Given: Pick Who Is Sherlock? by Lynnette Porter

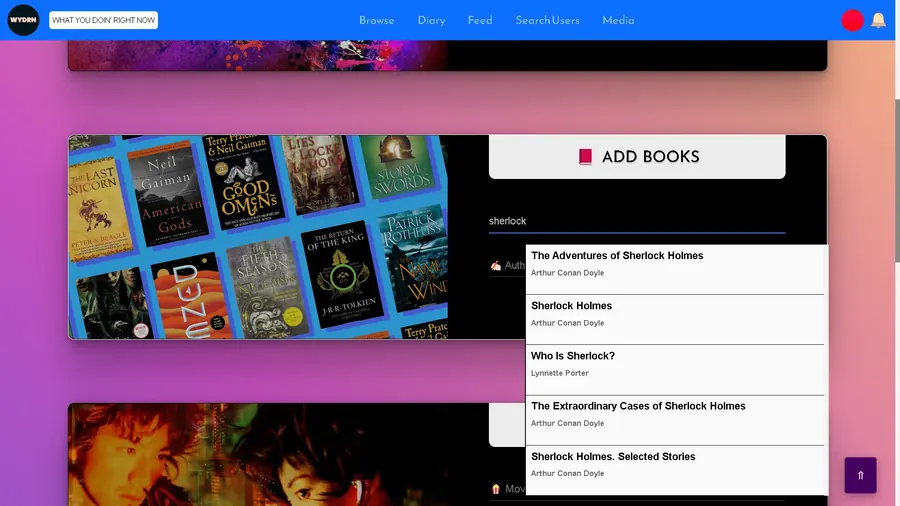Looking at the screenshot, I should pyautogui.click(x=675, y=370).
